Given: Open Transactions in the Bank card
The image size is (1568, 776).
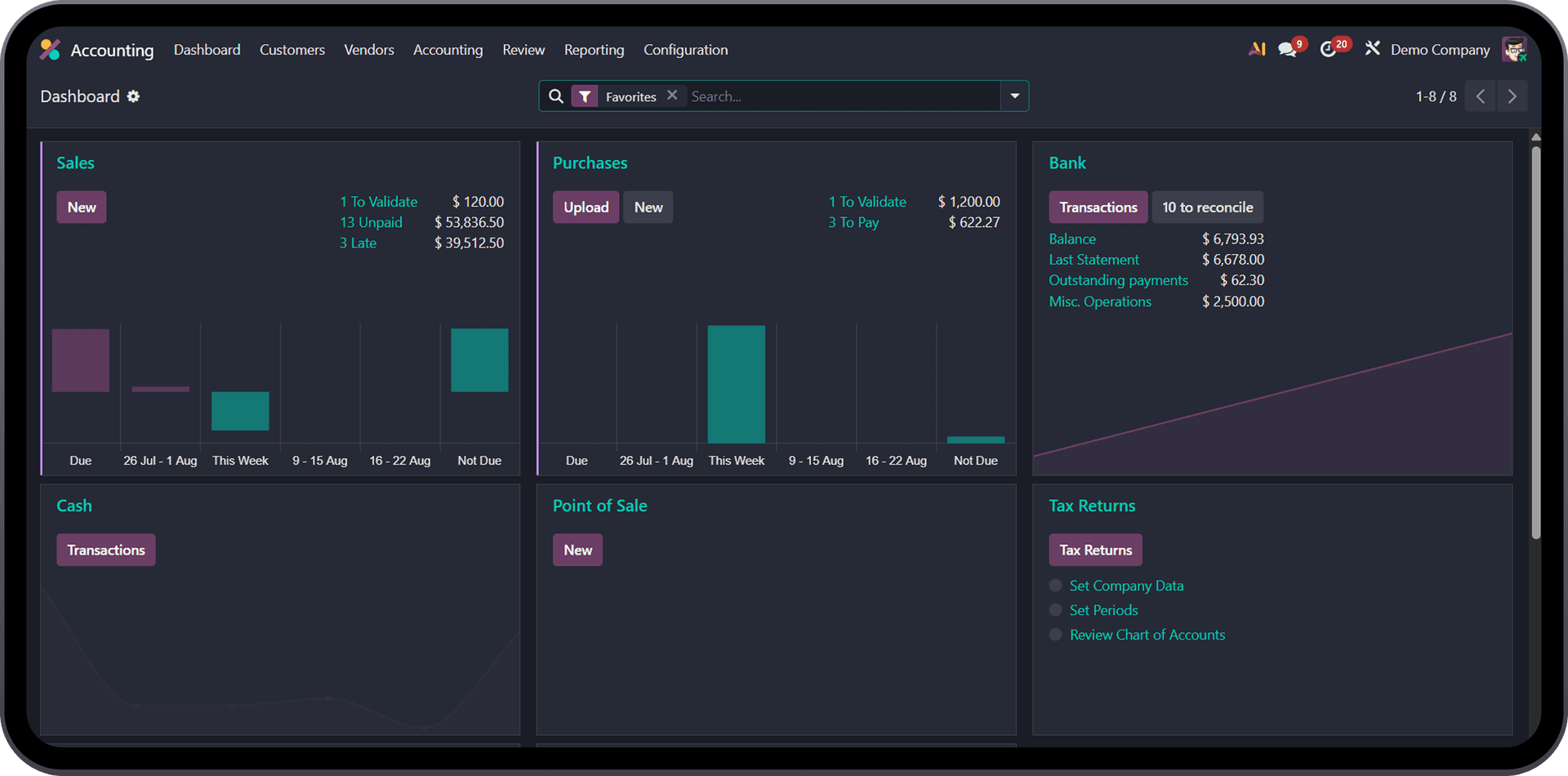Looking at the screenshot, I should [1098, 207].
